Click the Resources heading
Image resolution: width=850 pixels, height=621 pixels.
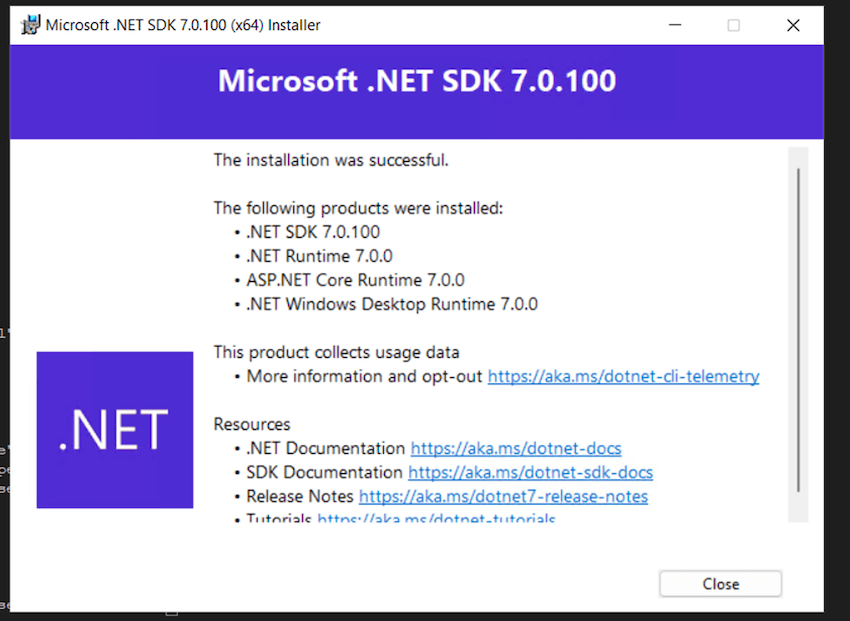click(252, 424)
